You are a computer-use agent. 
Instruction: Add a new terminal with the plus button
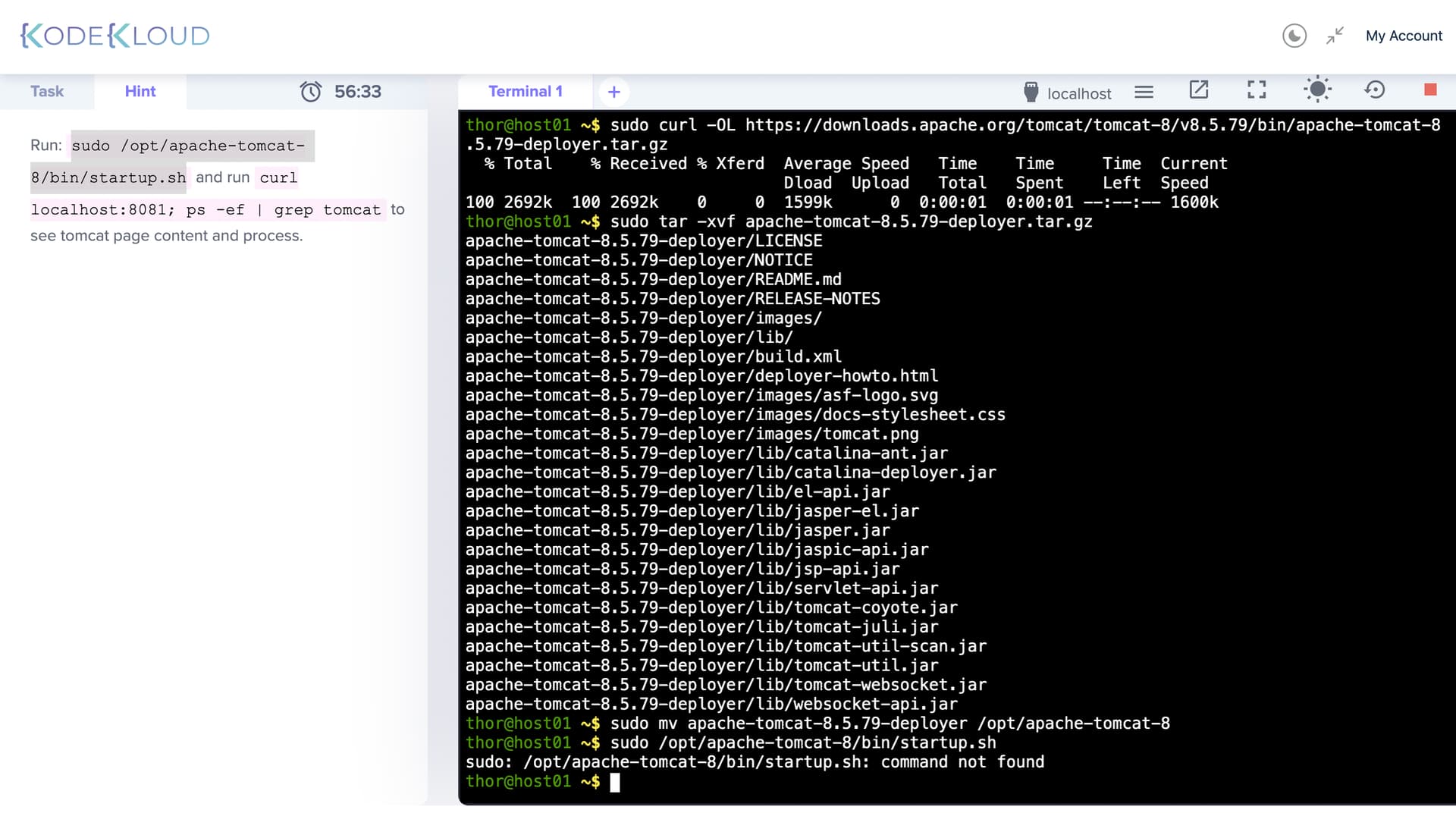(x=614, y=92)
